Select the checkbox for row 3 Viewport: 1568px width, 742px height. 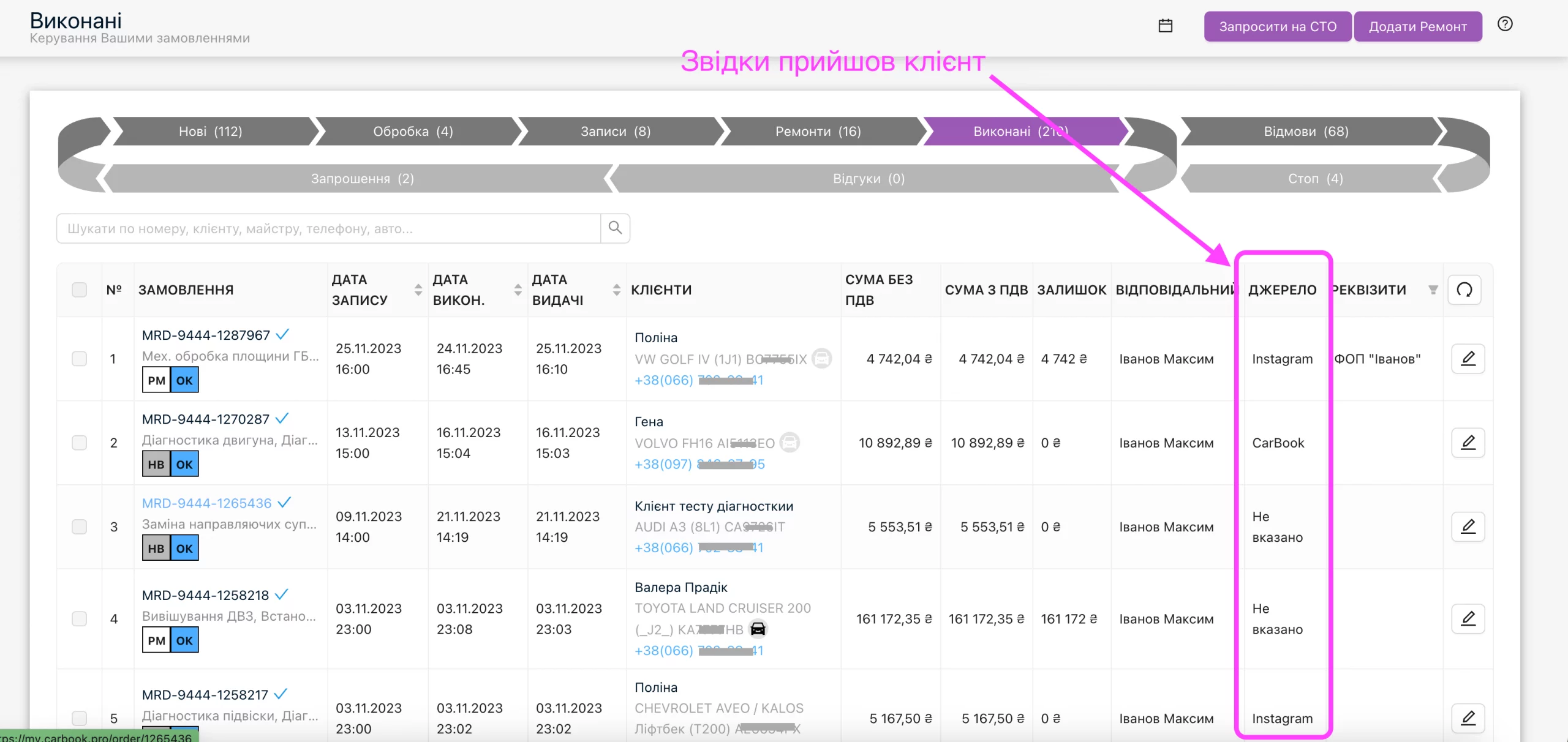point(79,527)
